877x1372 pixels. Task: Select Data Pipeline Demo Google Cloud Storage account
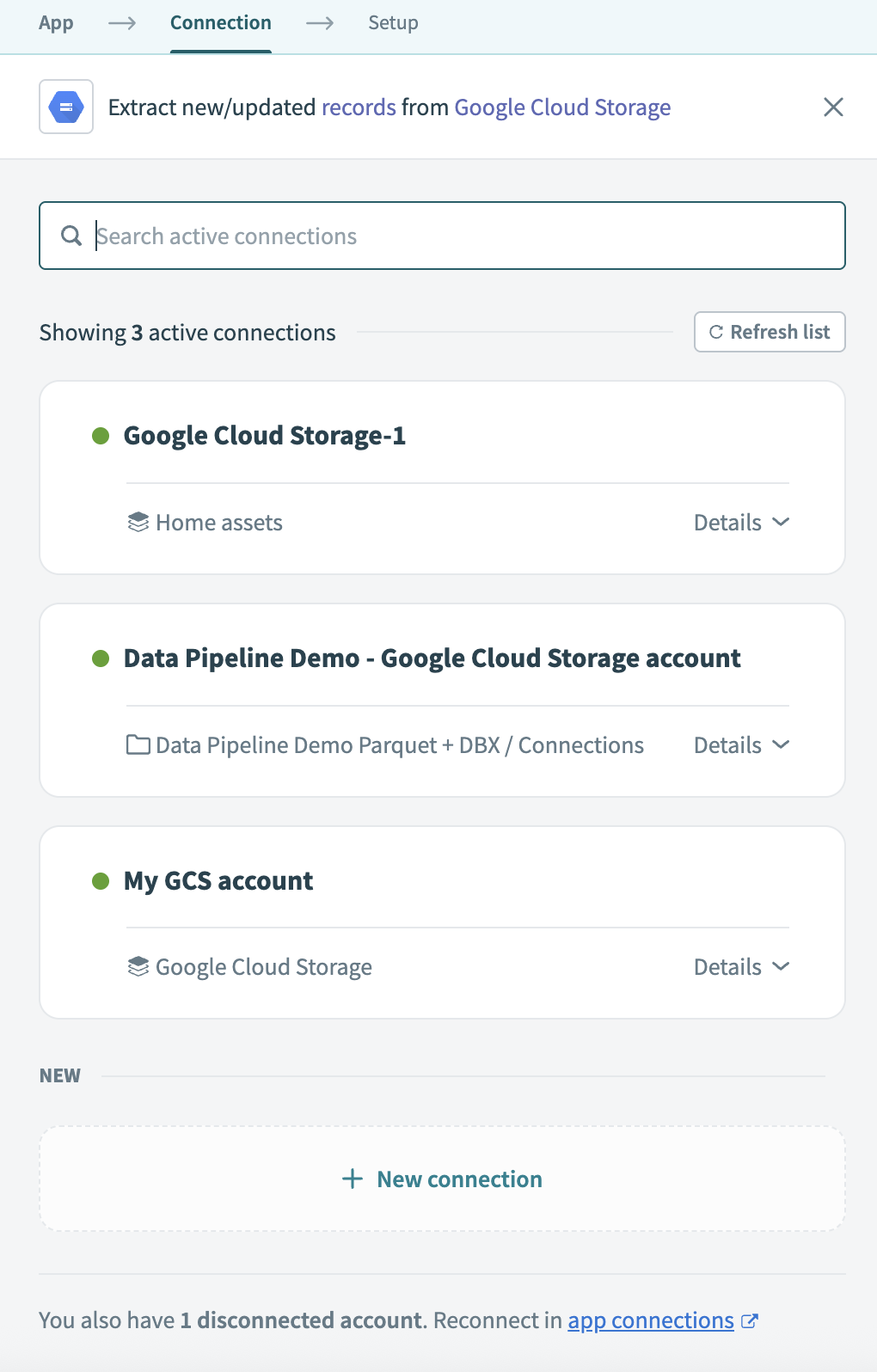442,701
